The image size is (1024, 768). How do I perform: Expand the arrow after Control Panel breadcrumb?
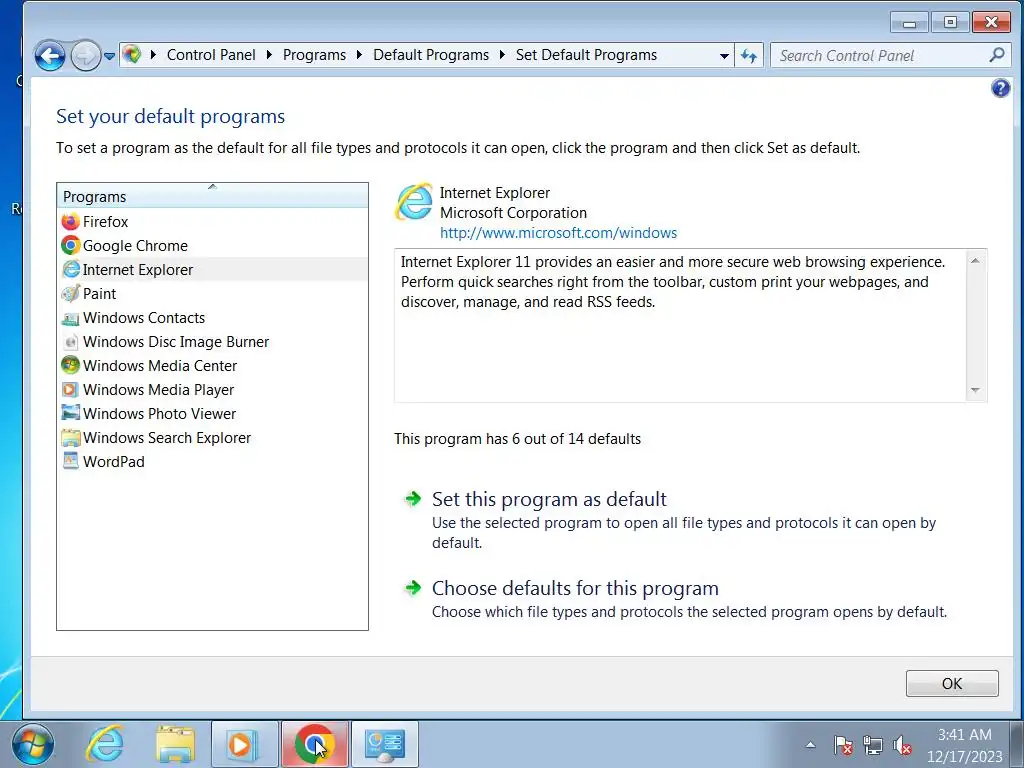(269, 55)
